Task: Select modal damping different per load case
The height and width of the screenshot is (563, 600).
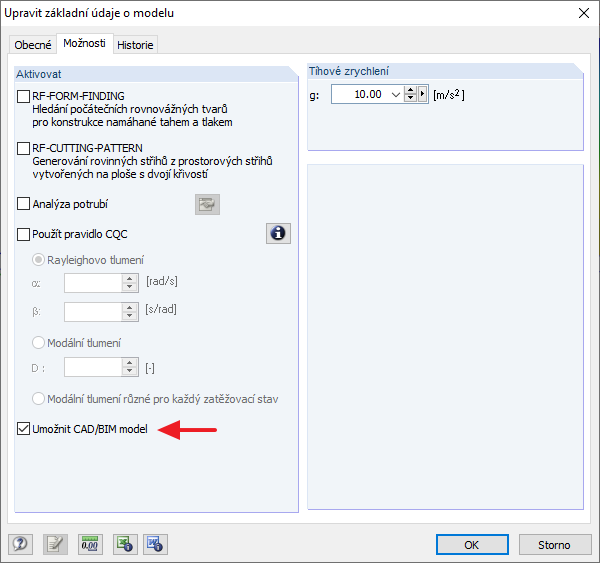Action: pyautogui.click(x=38, y=399)
